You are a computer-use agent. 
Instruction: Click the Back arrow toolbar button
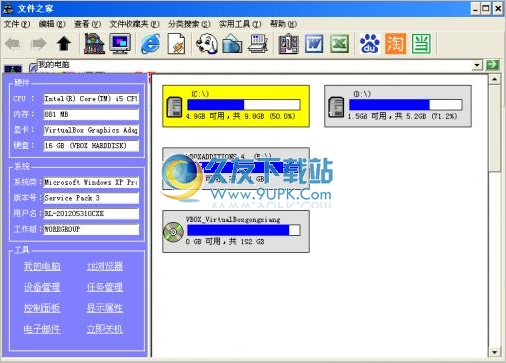tap(13, 44)
